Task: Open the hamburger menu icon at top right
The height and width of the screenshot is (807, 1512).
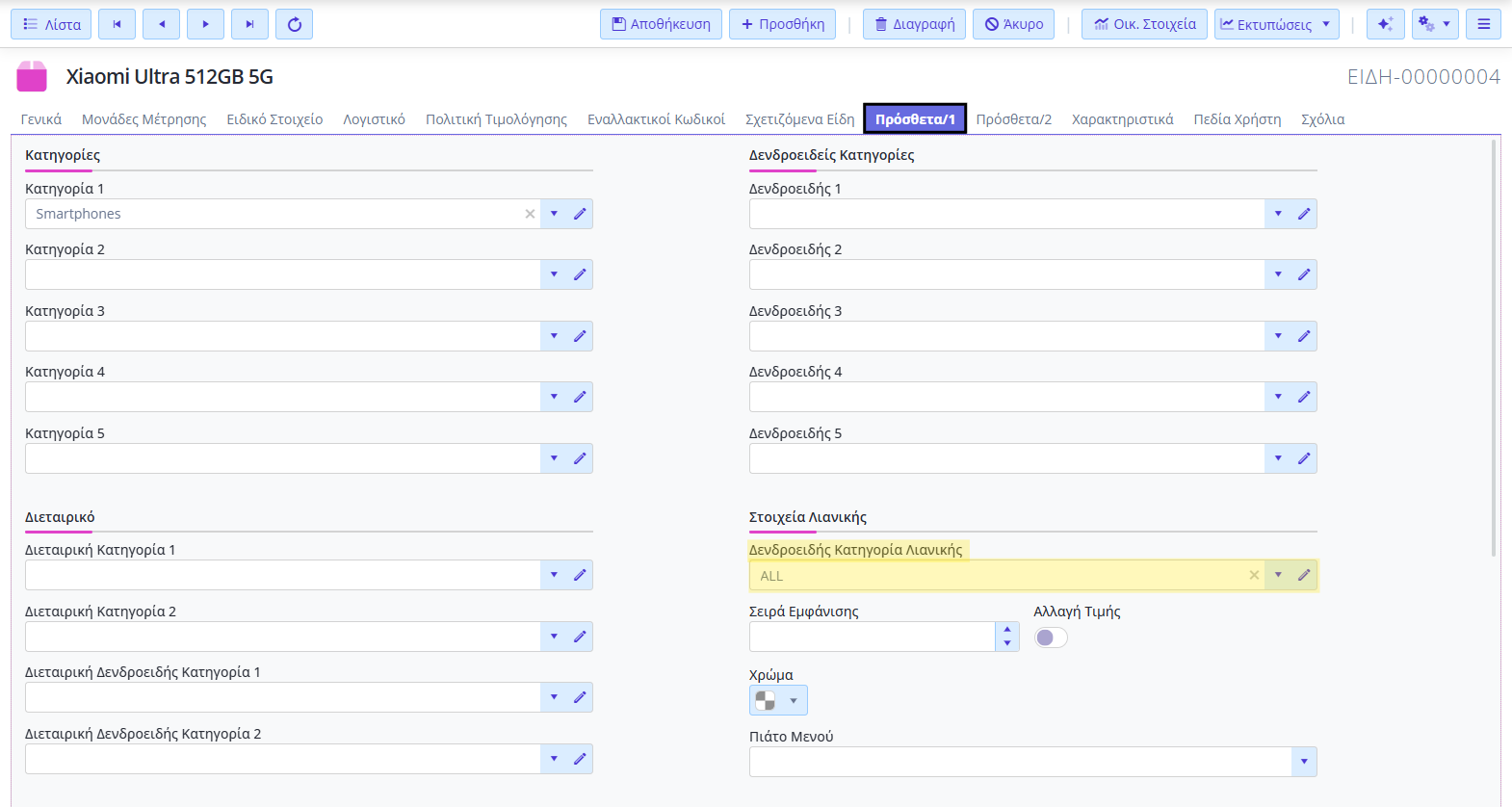Action: [1483, 24]
